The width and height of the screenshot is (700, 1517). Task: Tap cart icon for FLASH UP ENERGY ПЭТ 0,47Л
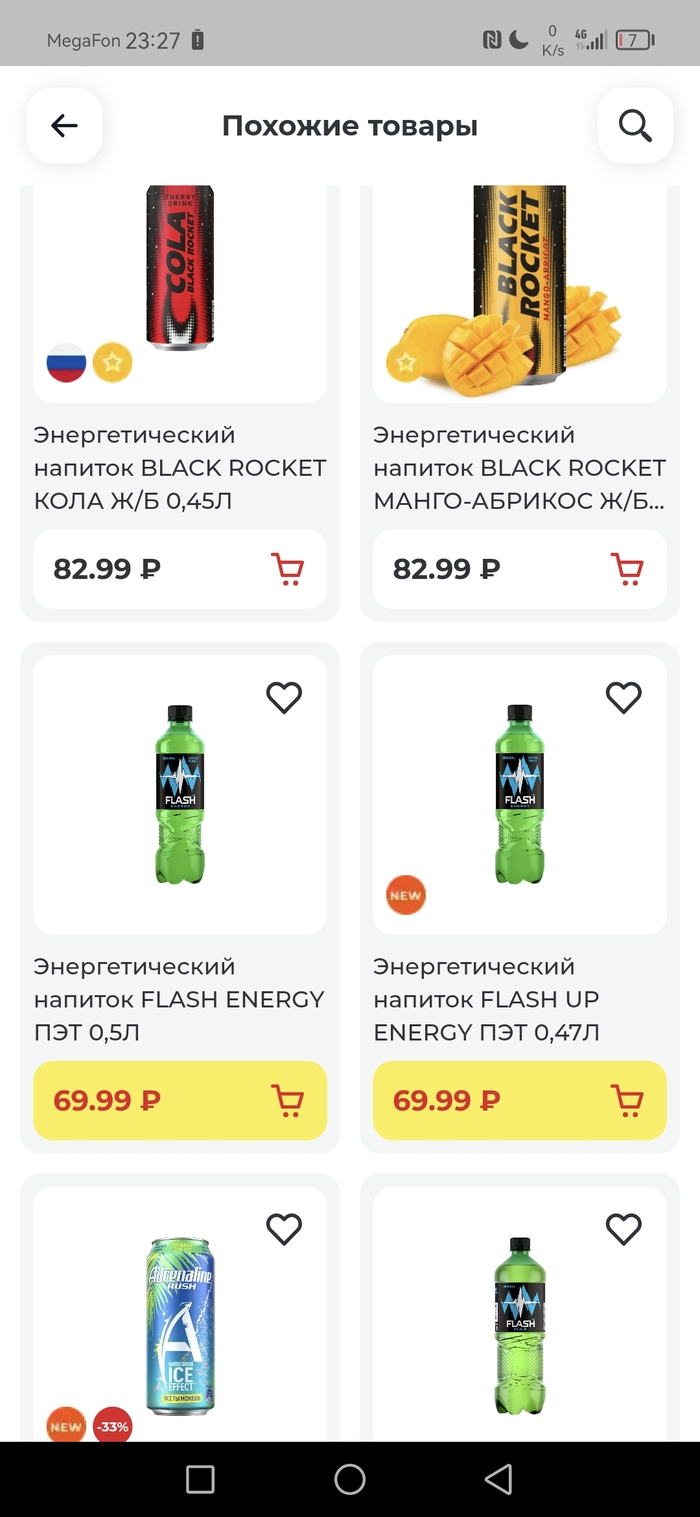coord(627,1100)
